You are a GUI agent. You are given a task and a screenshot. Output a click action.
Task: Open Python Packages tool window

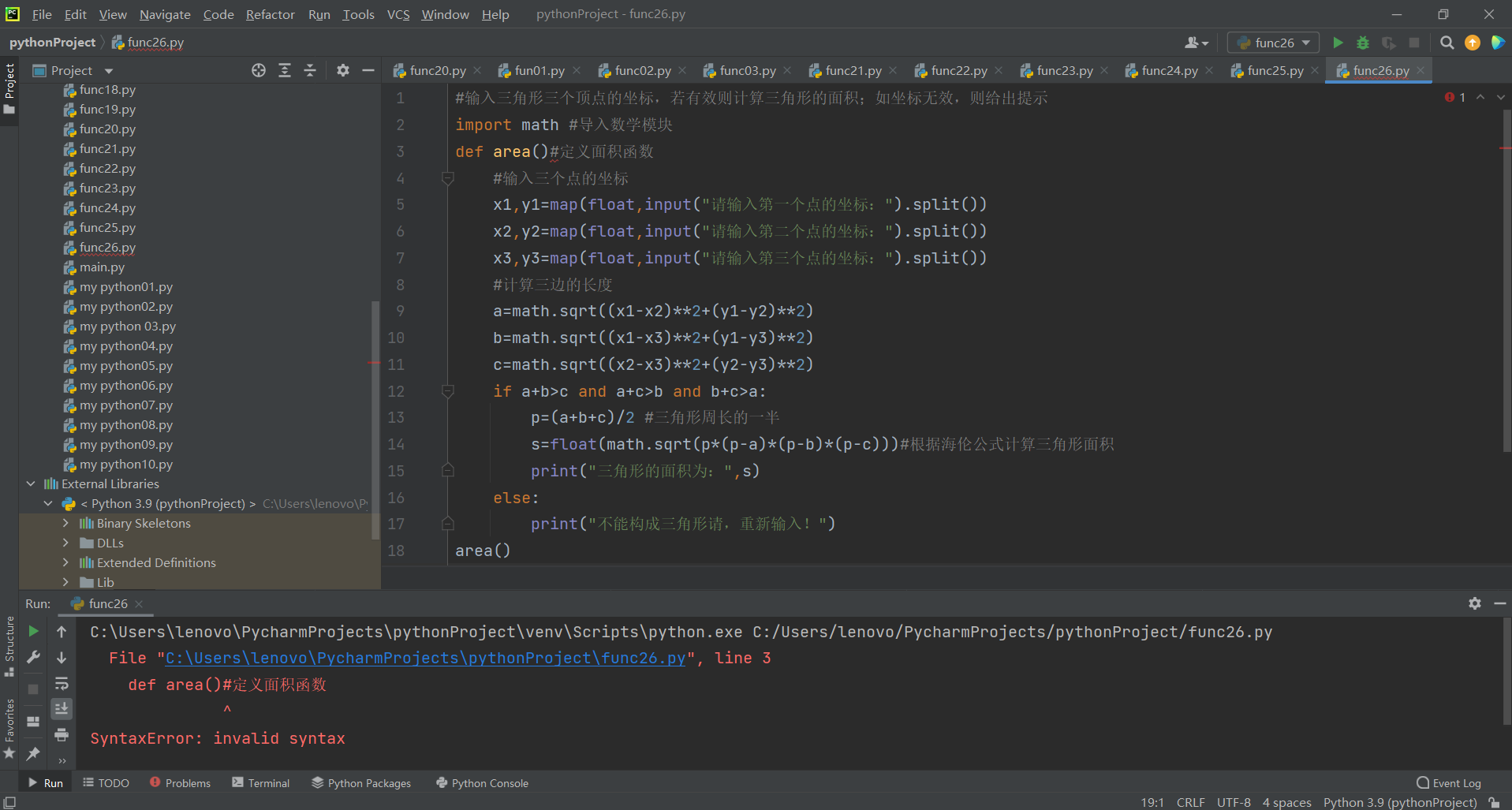click(361, 782)
